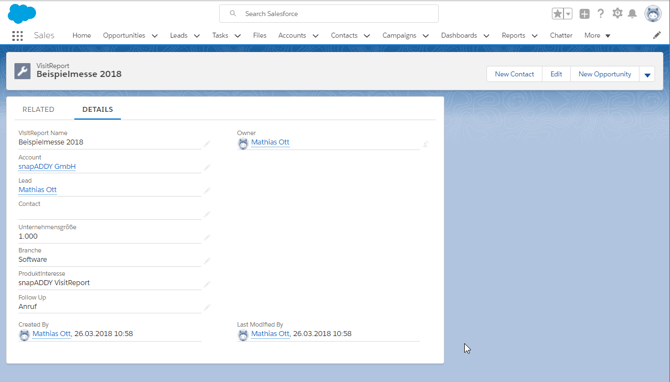Edit Follow Up field via pencil icon
The image size is (670, 382).
coord(207,307)
